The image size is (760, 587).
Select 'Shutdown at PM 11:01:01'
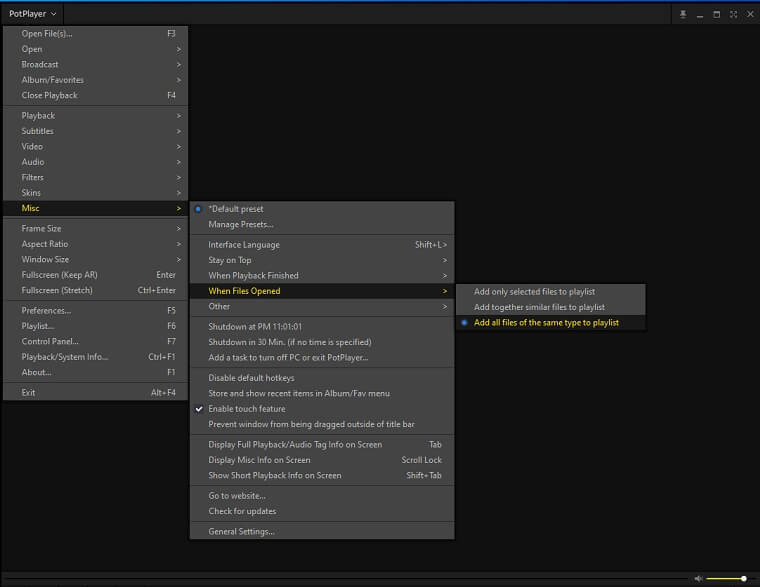click(x=322, y=327)
